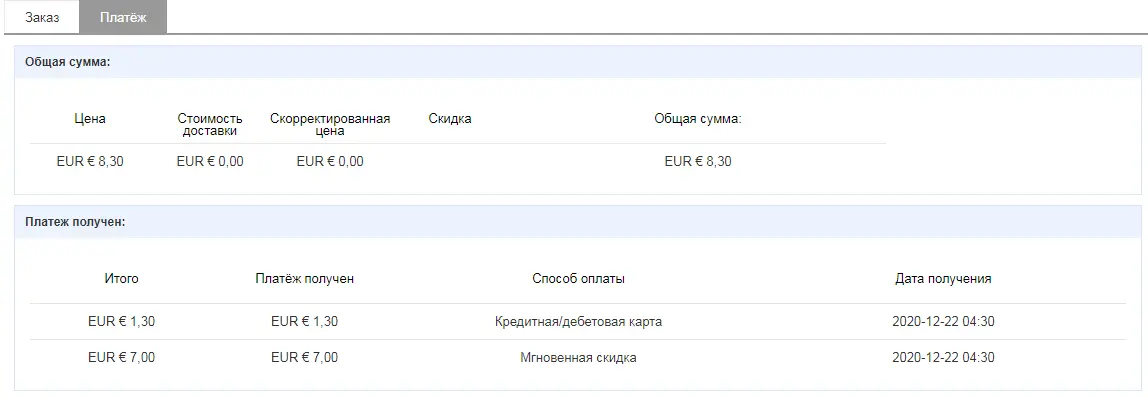This screenshot has width=1148, height=397.
Task: Select the EUR € 0,00 adjusted price value
Action: coord(330,162)
